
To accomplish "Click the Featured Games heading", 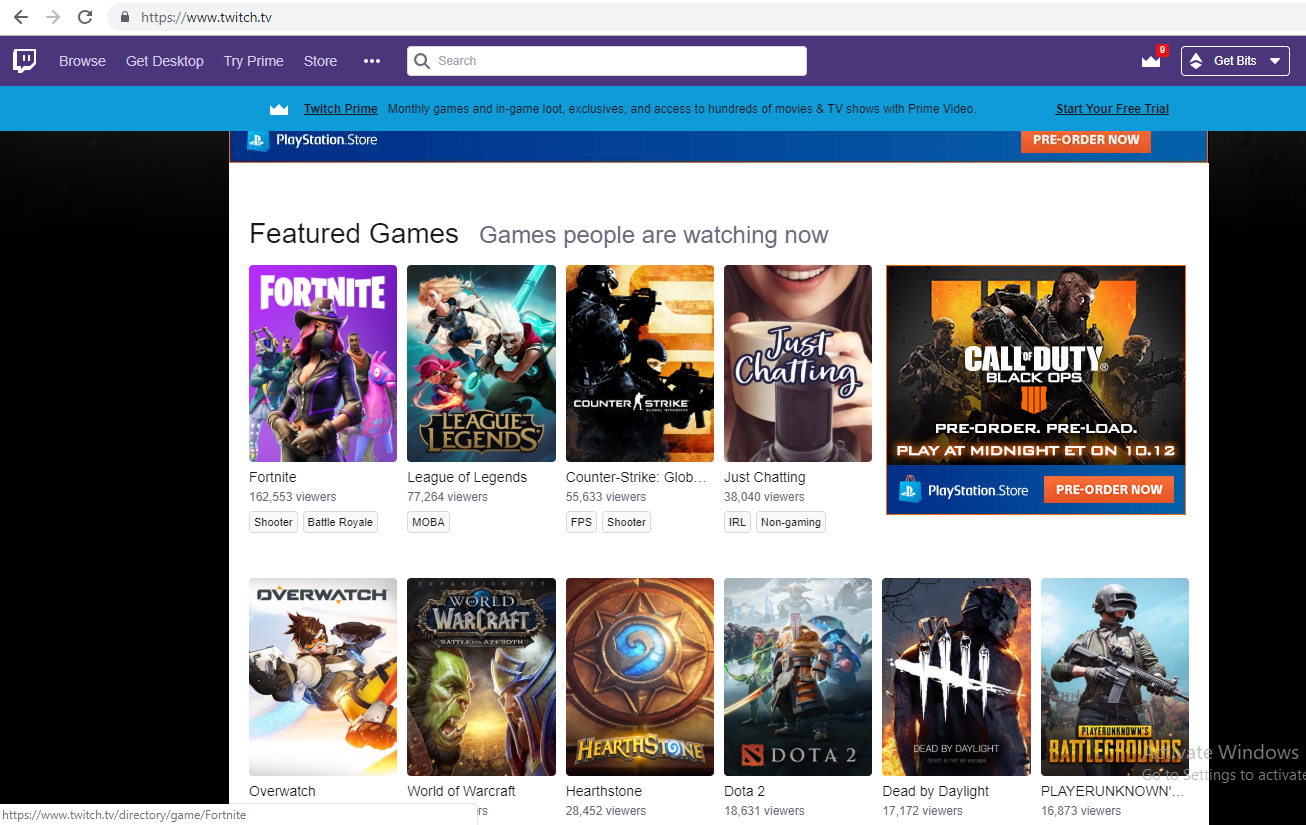I will [354, 234].
